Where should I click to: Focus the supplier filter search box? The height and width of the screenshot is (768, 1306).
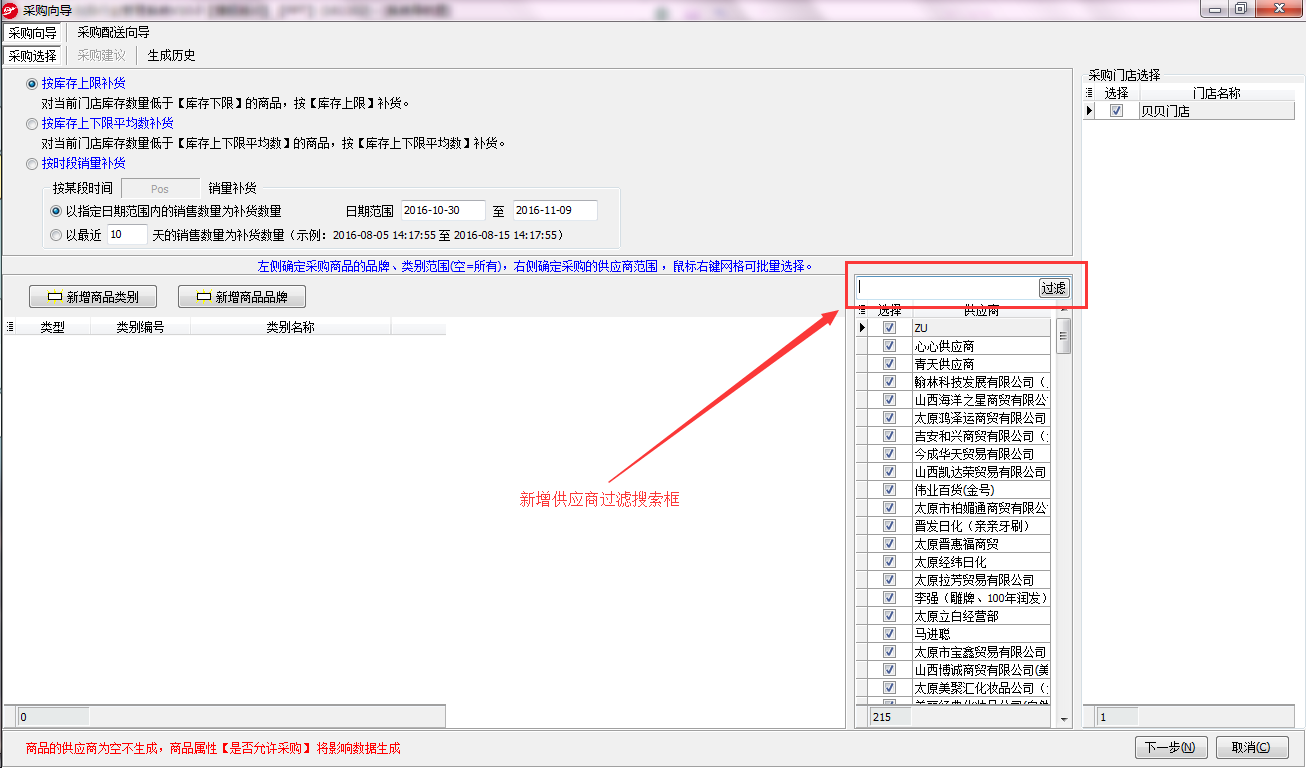947,288
